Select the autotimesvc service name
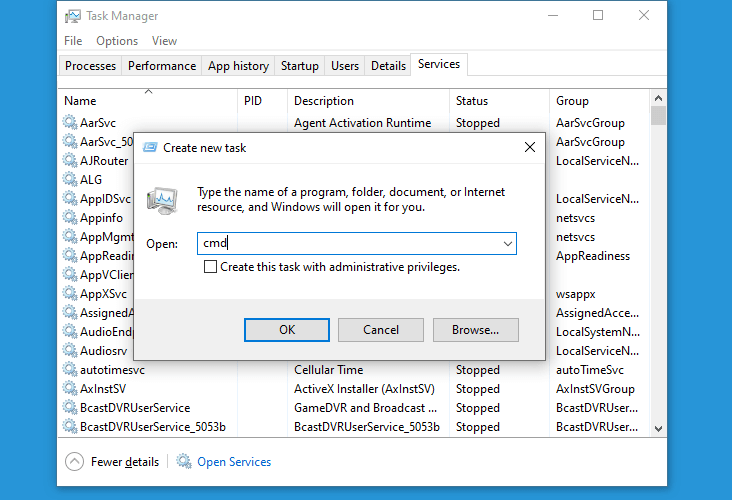732x500 pixels. click(113, 370)
